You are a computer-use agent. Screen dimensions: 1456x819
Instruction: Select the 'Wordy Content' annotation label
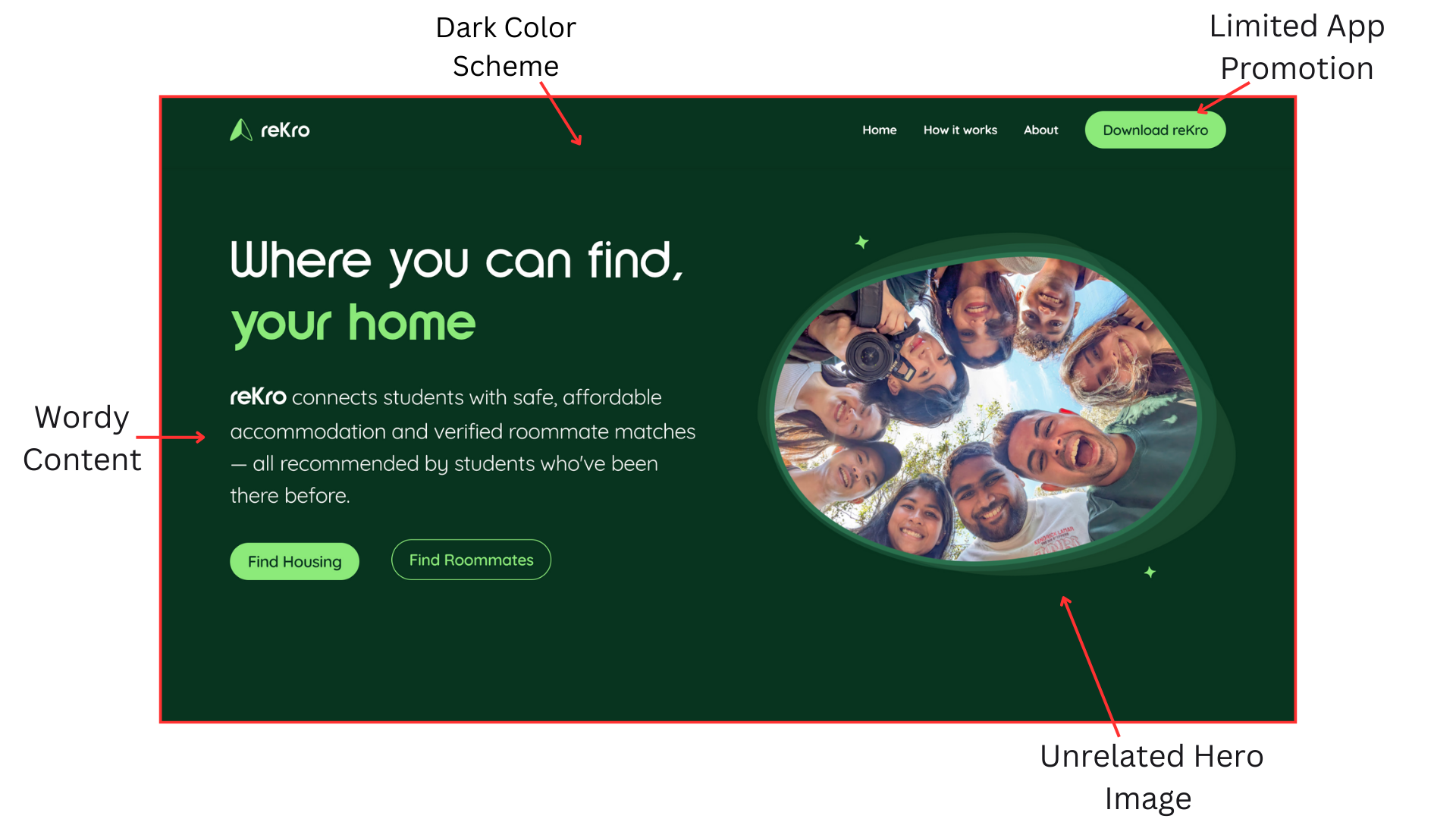point(82,438)
